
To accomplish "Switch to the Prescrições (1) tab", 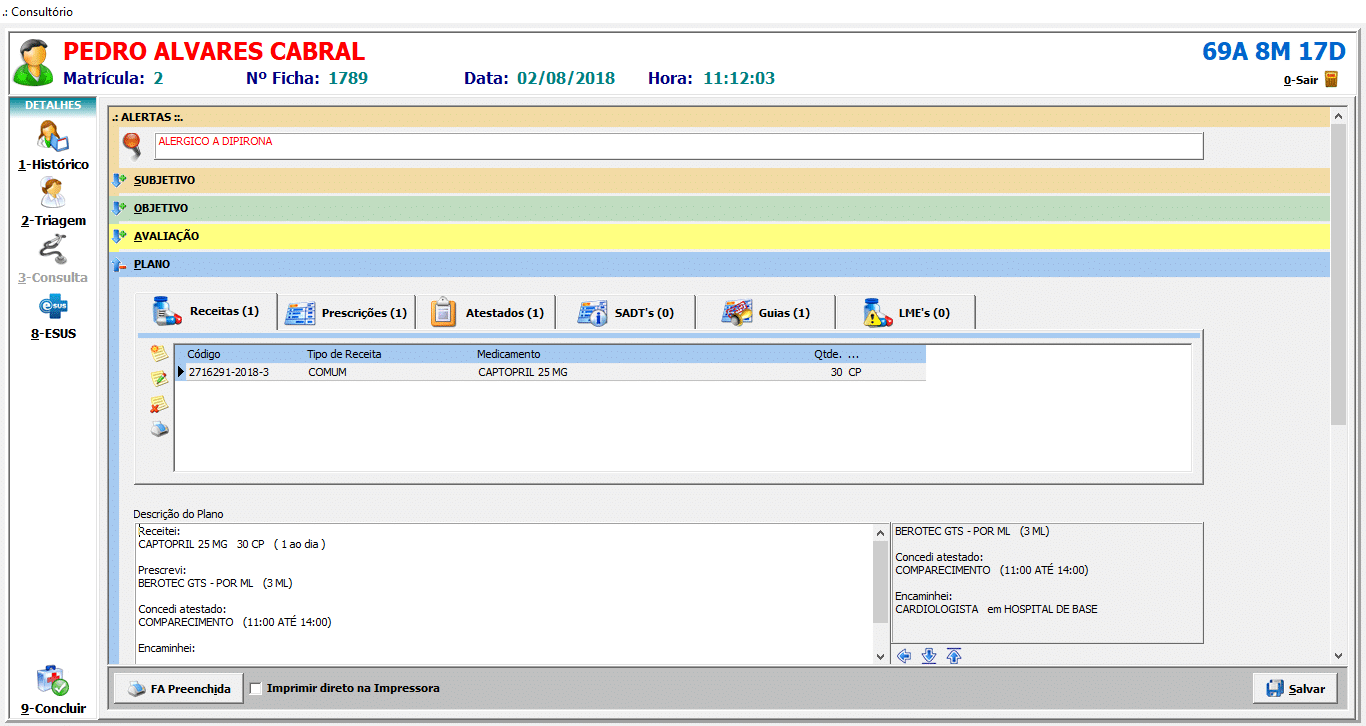I will click(x=347, y=313).
